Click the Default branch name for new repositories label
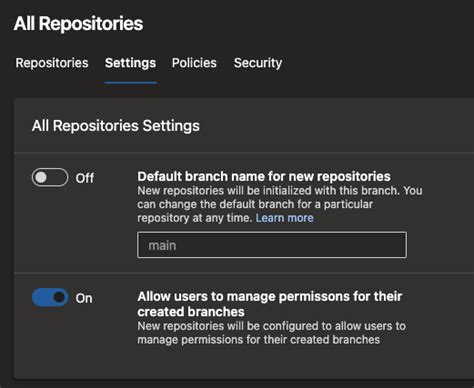 [264, 176]
